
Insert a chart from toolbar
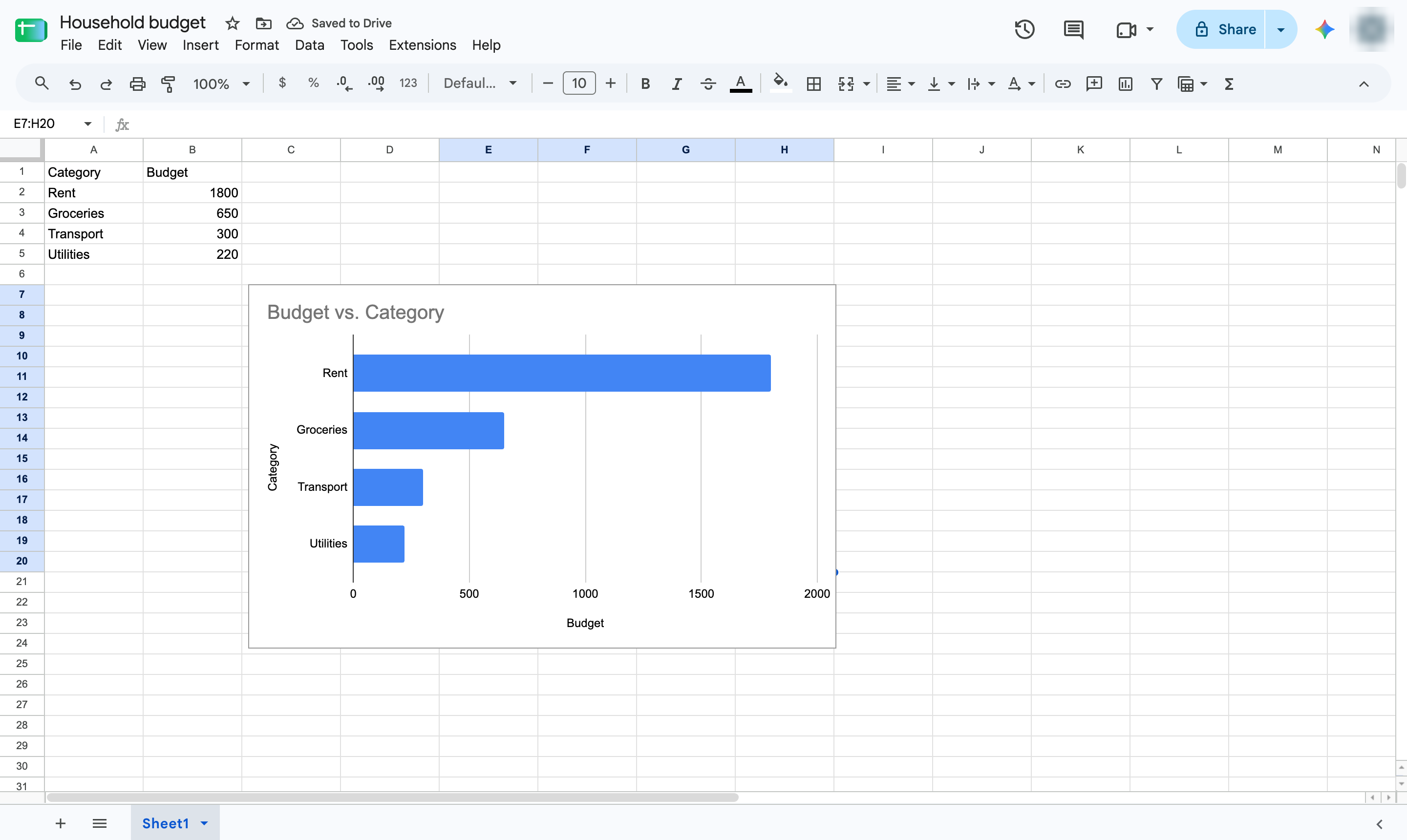coord(1126,84)
